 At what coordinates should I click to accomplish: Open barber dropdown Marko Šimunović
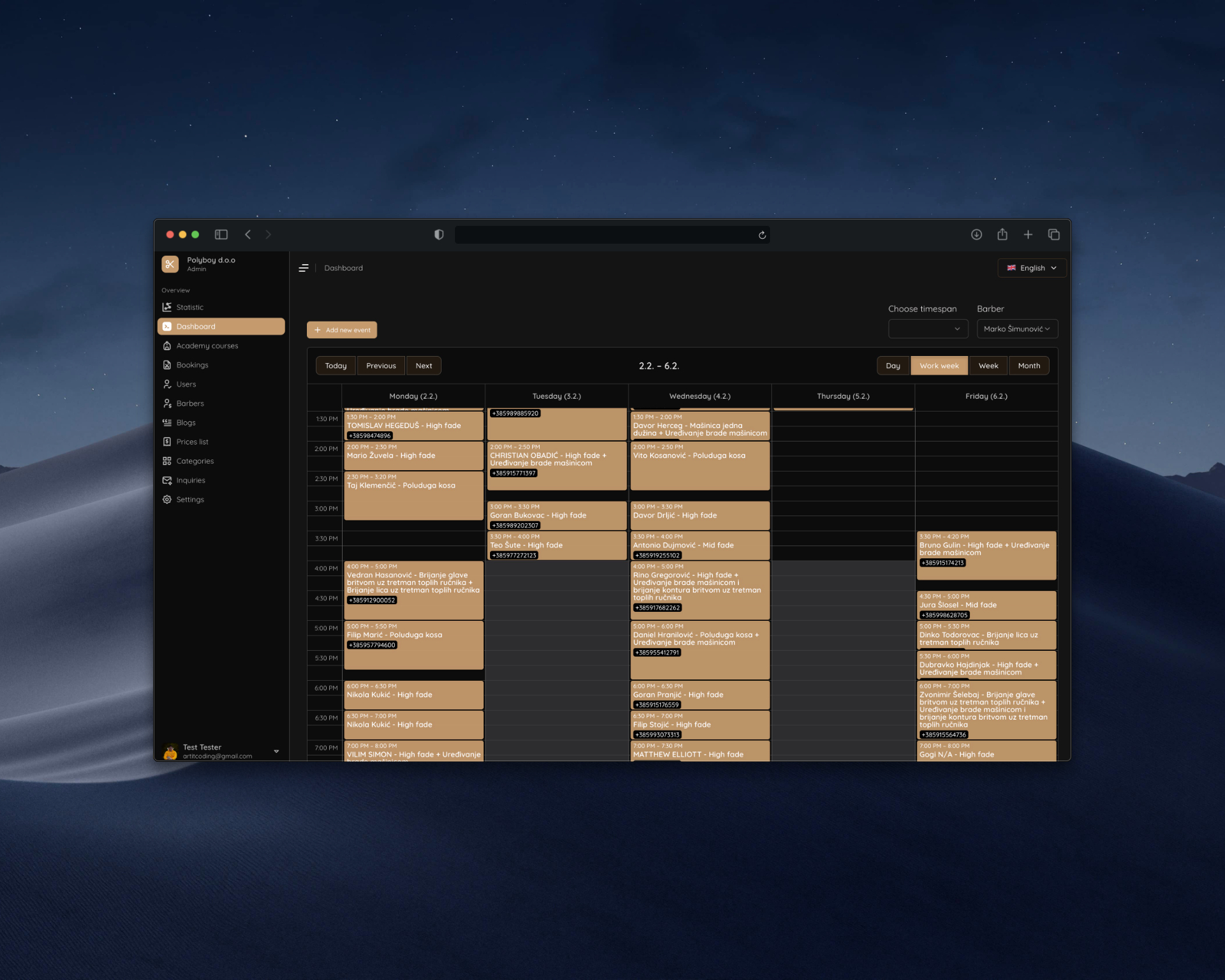[1016, 329]
